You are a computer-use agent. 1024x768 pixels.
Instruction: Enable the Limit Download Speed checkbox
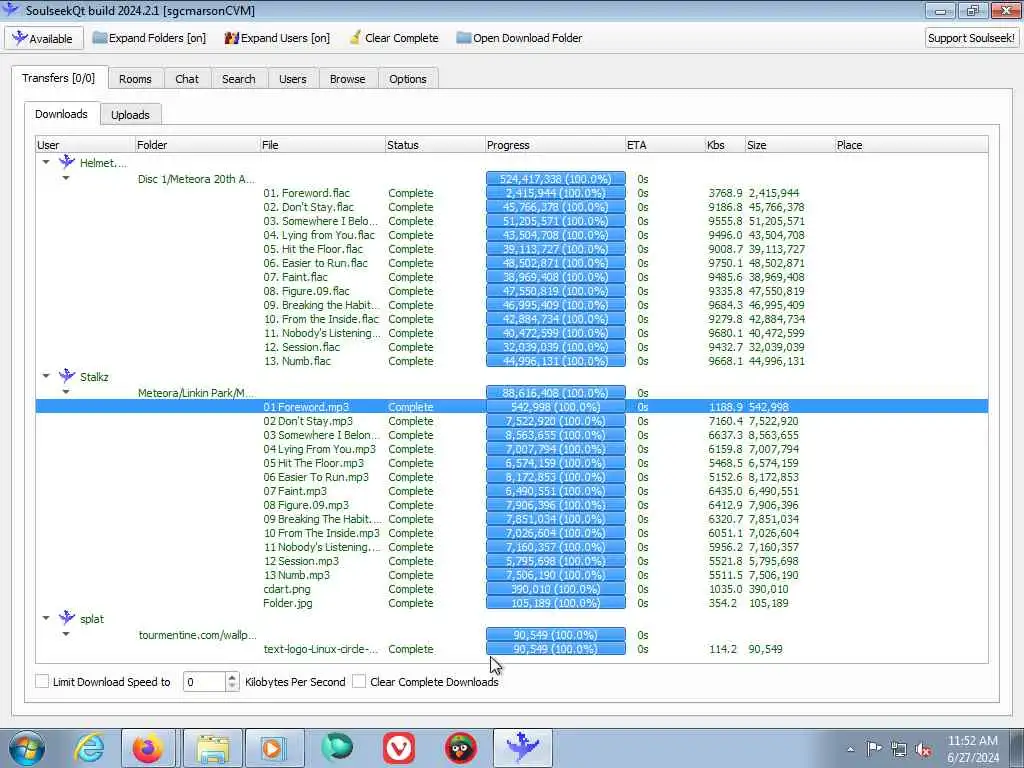click(42, 681)
